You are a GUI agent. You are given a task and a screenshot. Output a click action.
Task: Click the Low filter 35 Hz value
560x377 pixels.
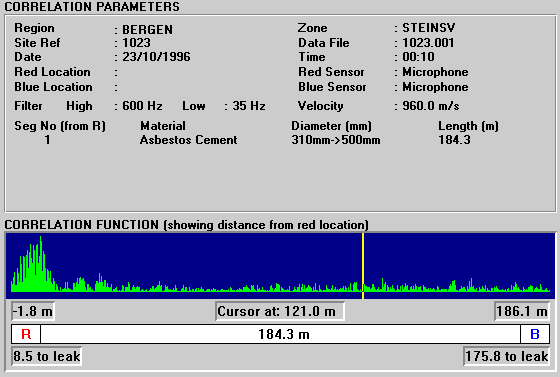[x=249, y=106]
